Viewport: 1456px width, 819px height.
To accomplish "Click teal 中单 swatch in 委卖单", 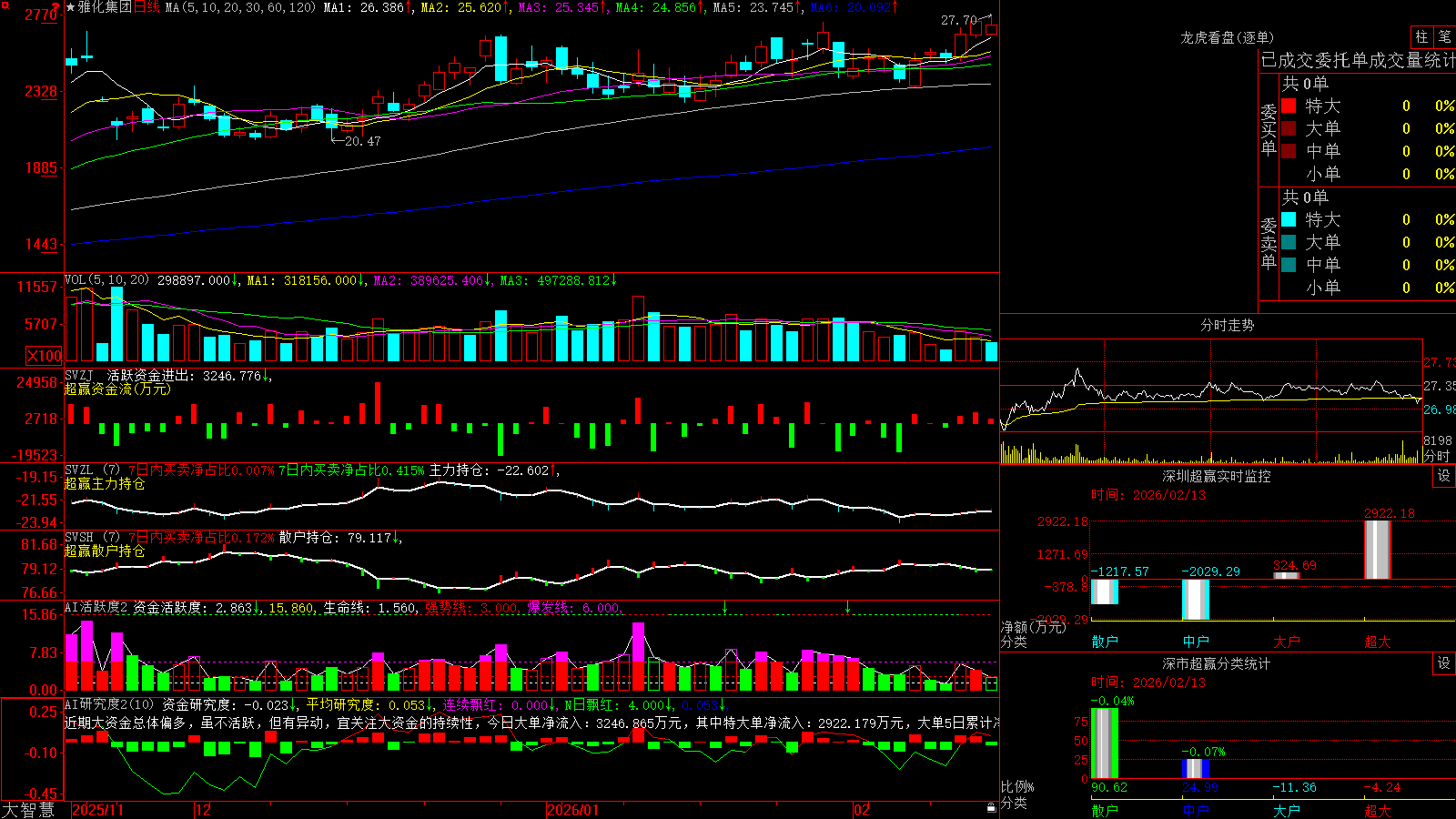I will point(1289,265).
